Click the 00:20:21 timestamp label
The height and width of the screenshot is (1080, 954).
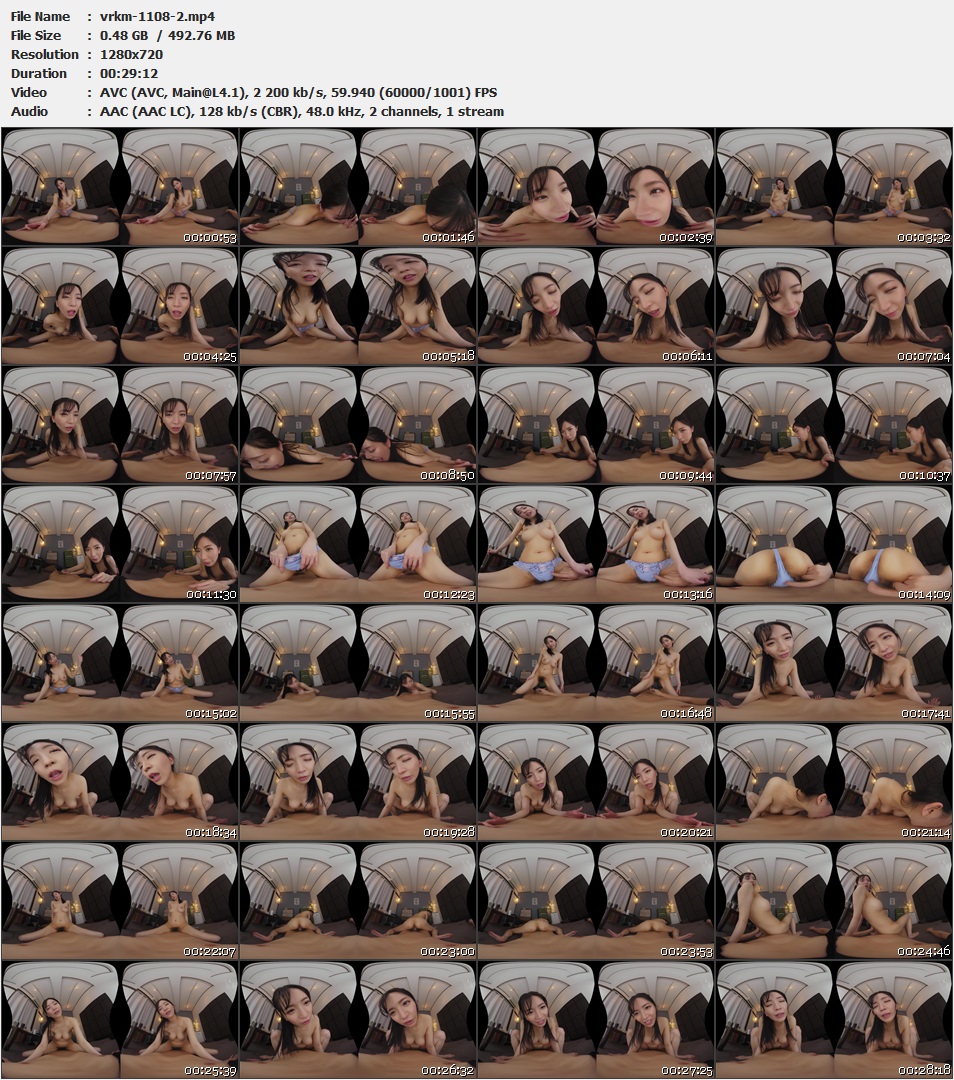click(686, 832)
